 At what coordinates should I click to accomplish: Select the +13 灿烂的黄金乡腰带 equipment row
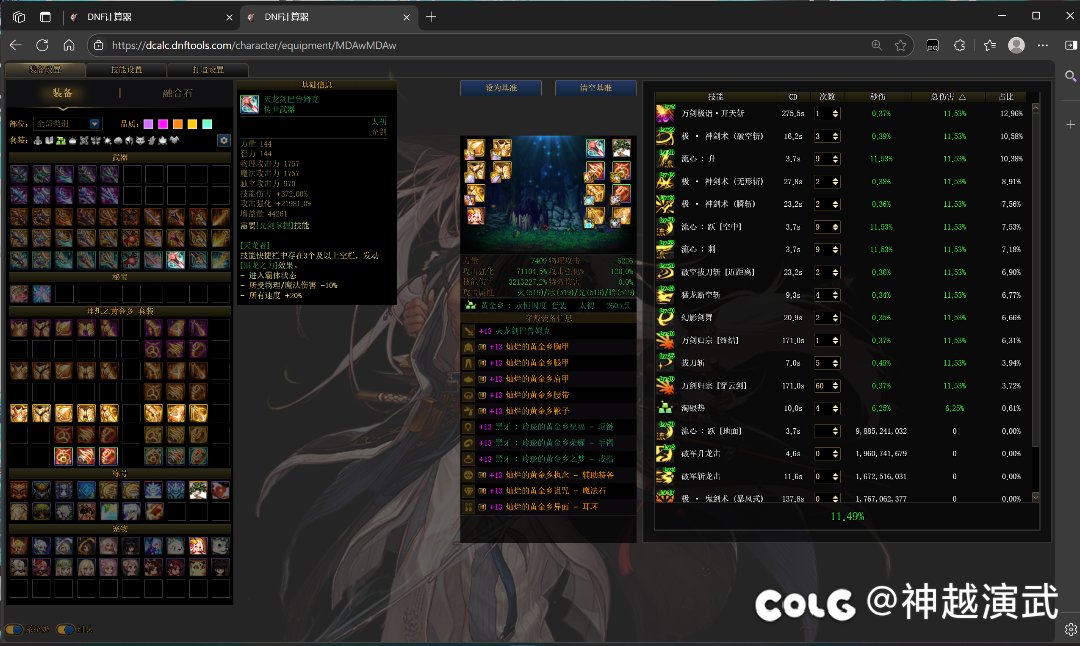pyautogui.click(x=548, y=395)
